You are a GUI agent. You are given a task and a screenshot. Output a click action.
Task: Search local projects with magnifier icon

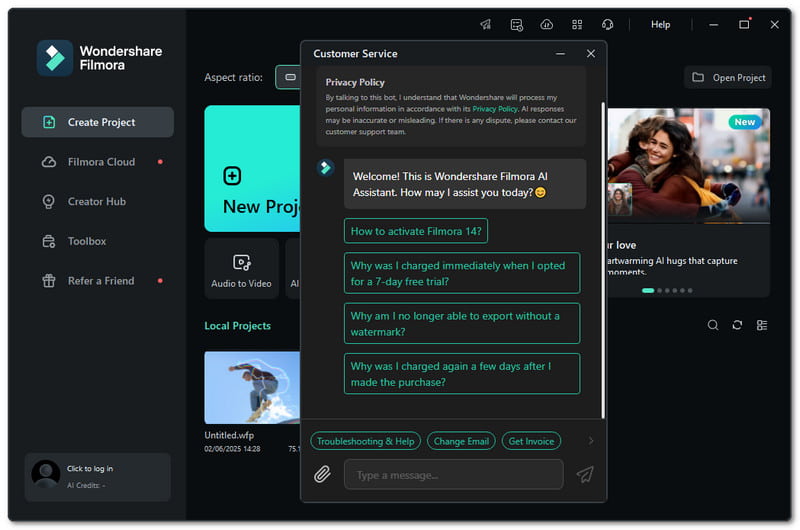713,325
